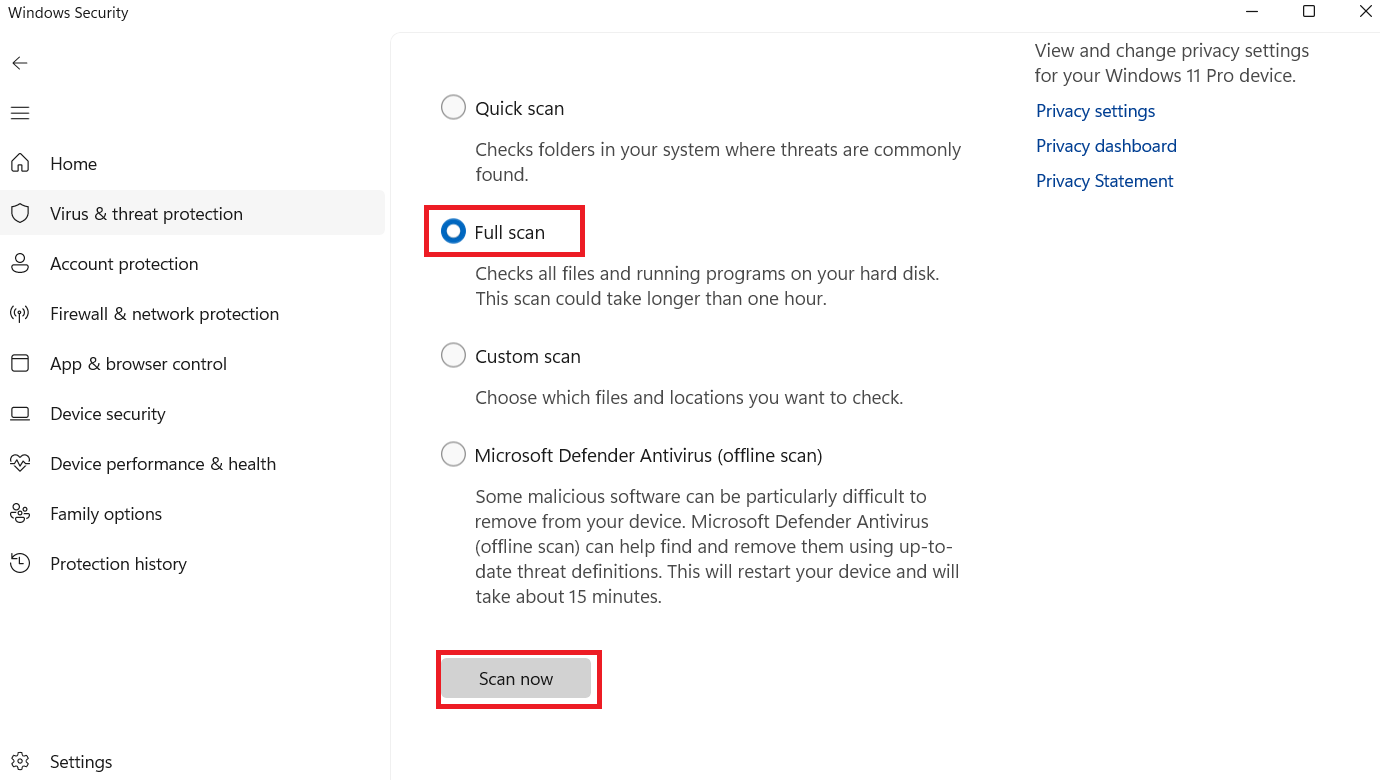Click 'View and change privacy settings' text
The height and width of the screenshot is (780, 1380).
click(x=1172, y=63)
